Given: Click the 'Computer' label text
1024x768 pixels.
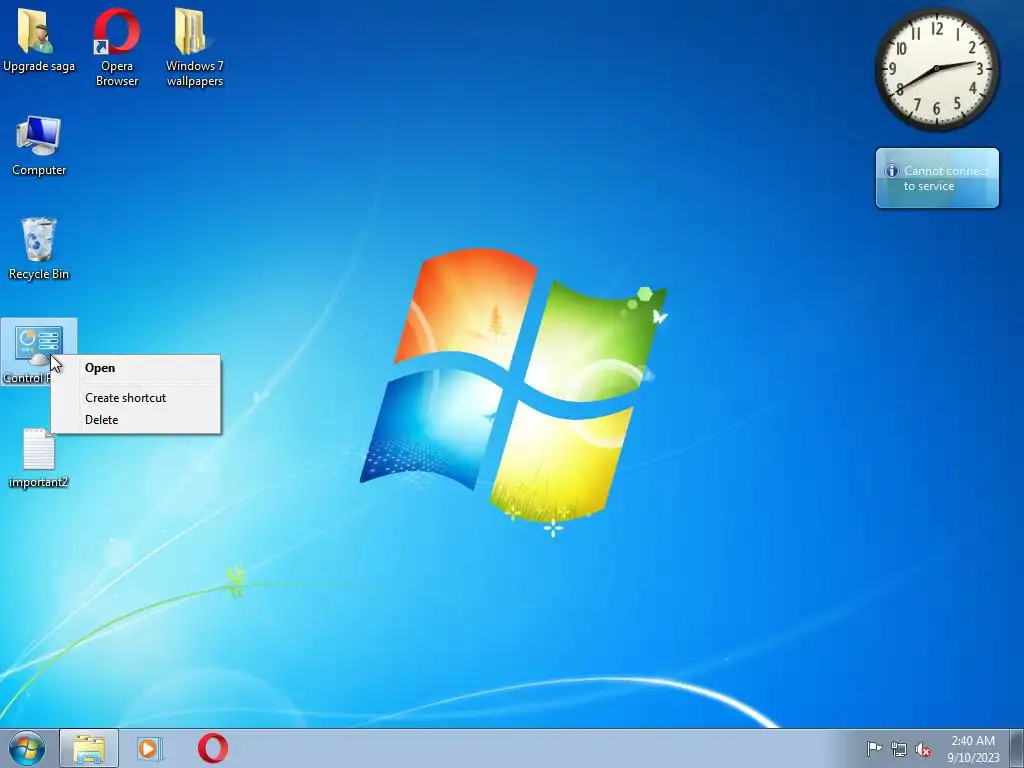Looking at the screenshot, I should click(39, 170).
